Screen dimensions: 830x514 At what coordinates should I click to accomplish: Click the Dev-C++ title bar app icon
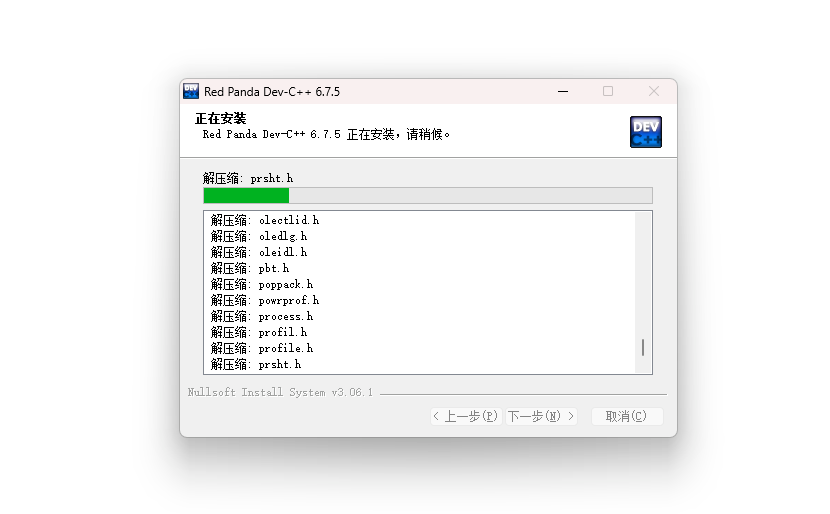(x=191, y=91)
